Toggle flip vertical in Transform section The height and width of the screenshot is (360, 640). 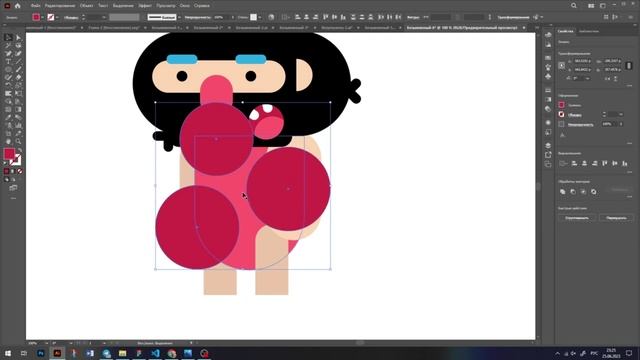(616, 78)
